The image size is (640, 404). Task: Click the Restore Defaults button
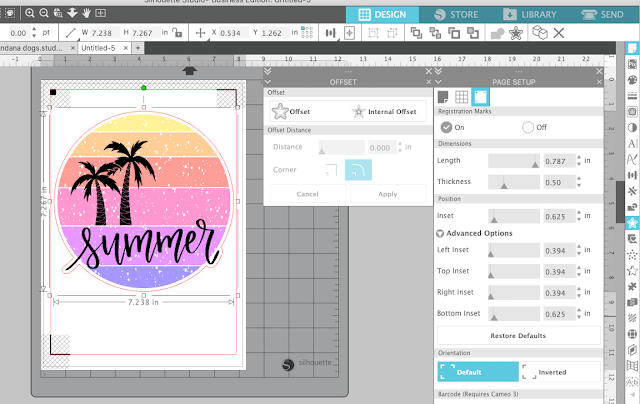(518, 335)
